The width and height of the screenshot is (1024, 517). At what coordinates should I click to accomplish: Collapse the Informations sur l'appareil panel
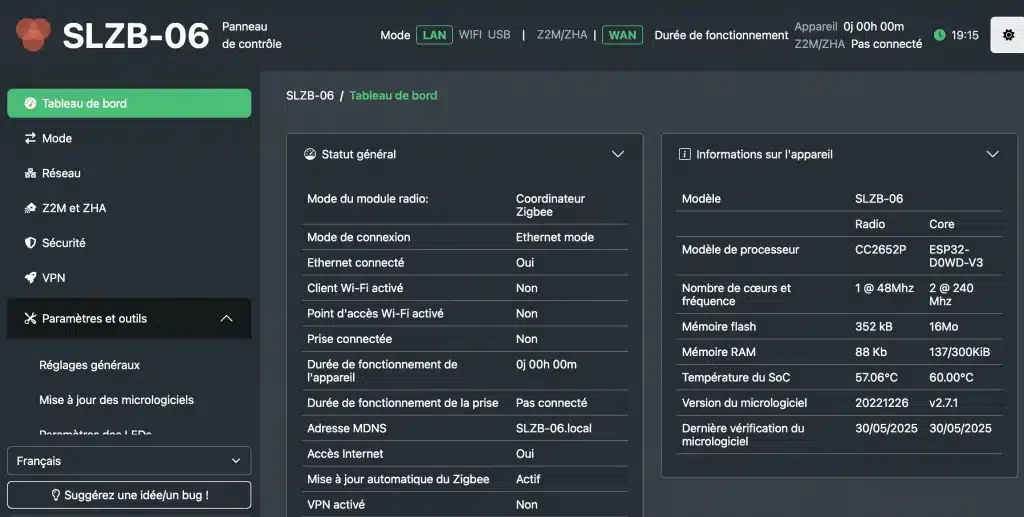[x=993, y=154]
